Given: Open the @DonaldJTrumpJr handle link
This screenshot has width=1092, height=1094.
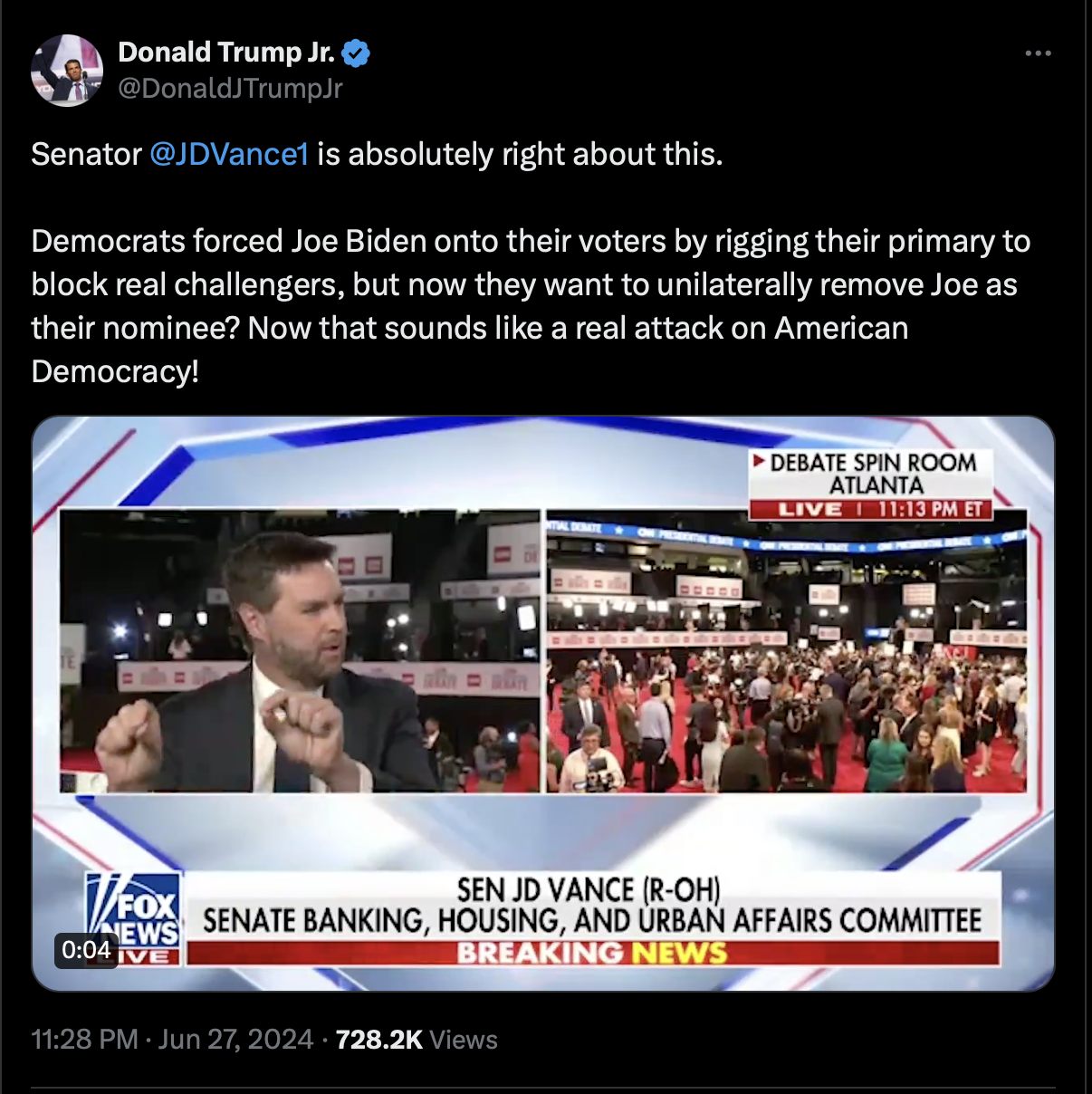Looking at the screenshot, I should click(x=231, y=89).
